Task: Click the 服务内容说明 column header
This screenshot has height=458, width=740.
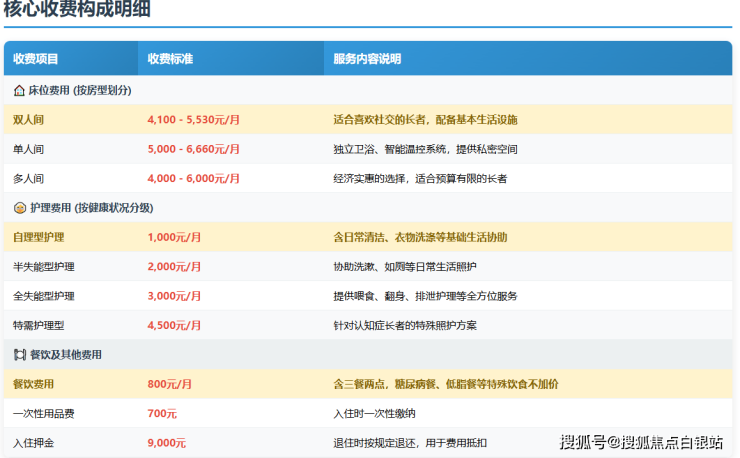Action: pos(367,59)
